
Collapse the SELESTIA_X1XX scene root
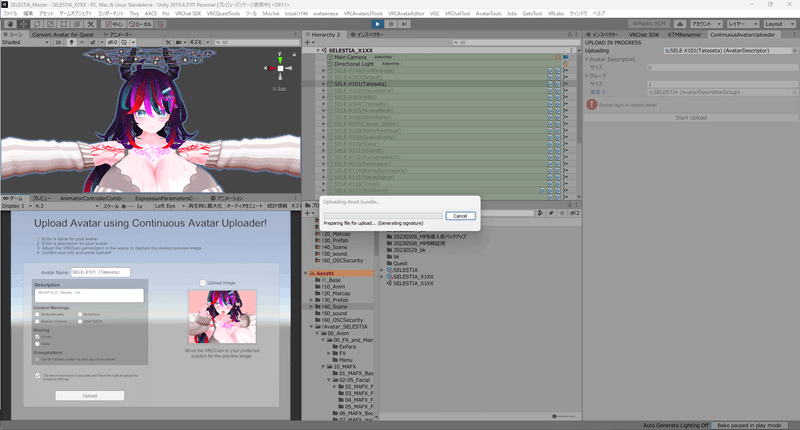[x=318, y=50]
